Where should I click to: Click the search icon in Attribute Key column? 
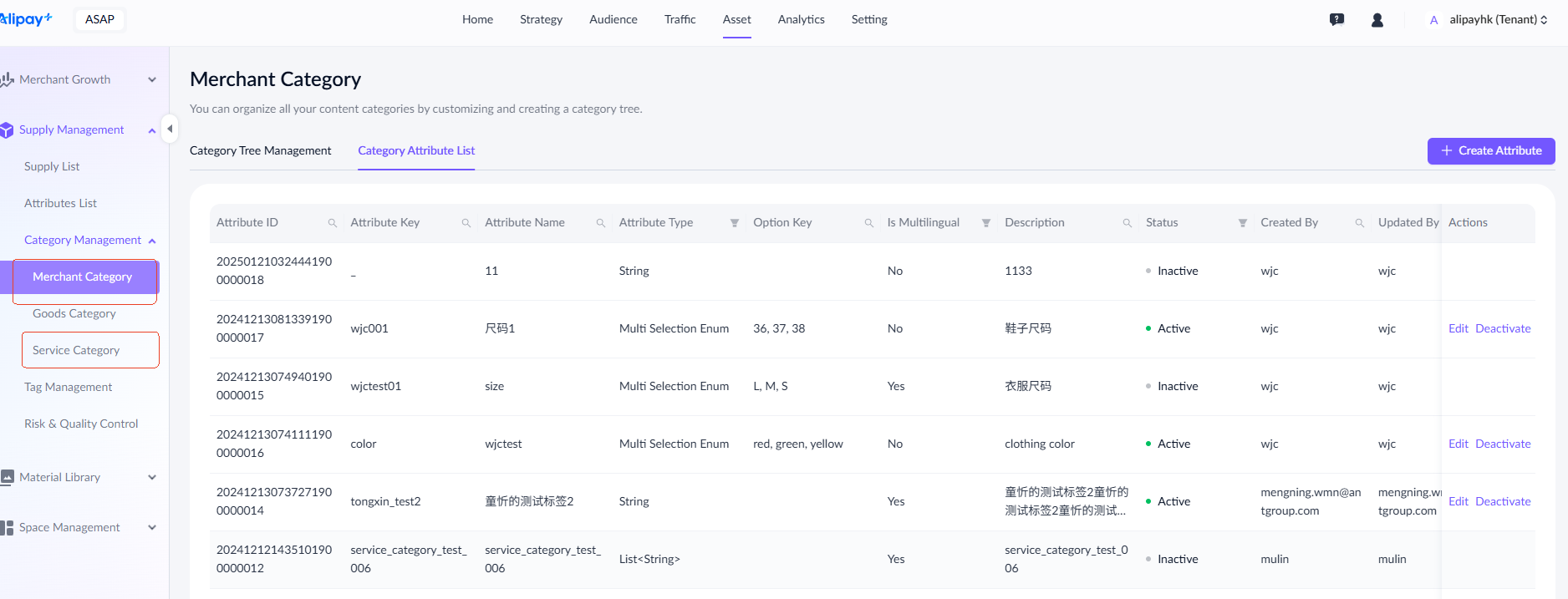click(x=466, y=223)
